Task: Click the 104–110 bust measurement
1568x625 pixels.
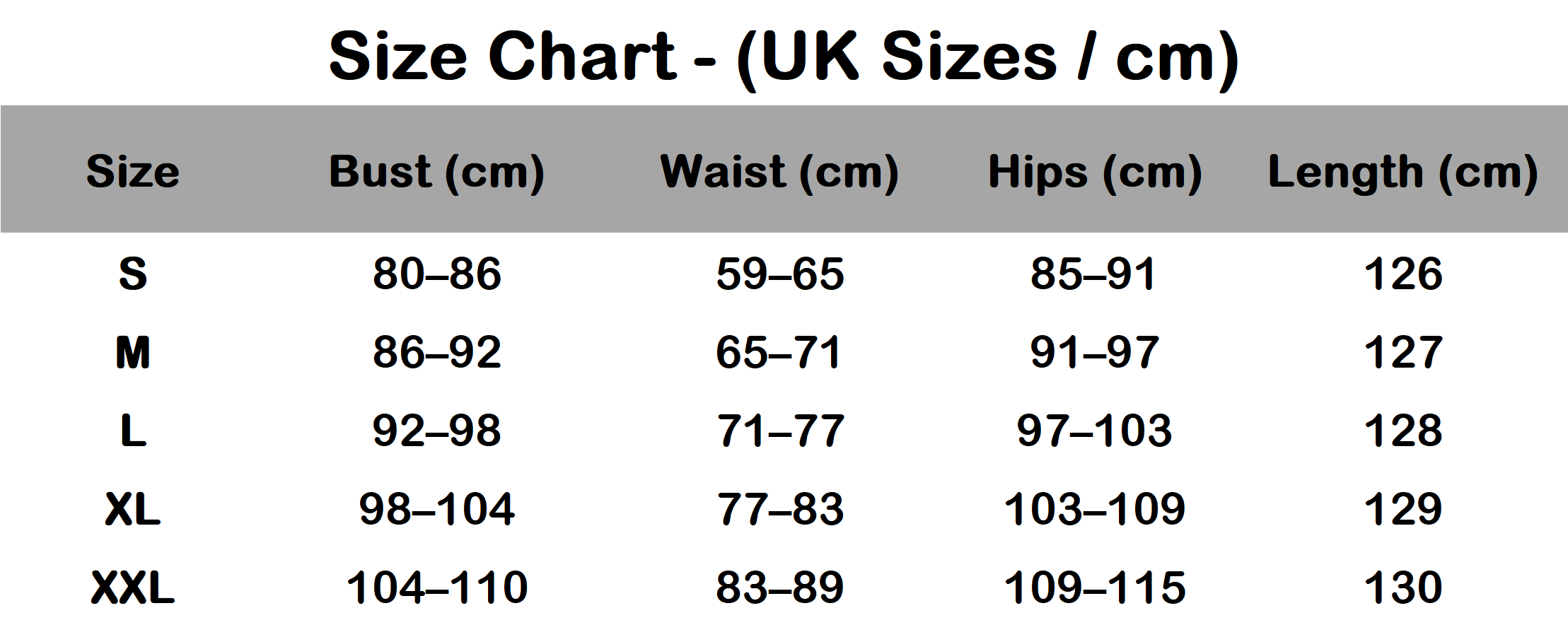Action: click(x=436, y=588)
